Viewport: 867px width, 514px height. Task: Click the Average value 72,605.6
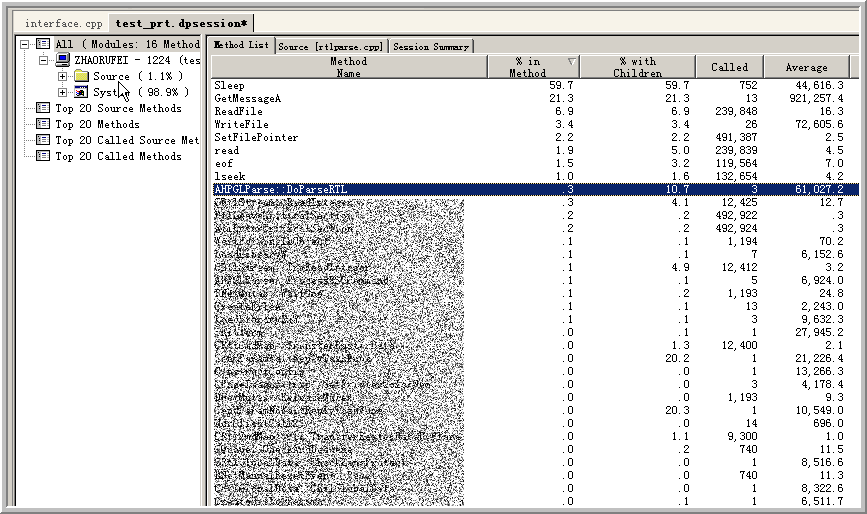click(x=819, y=124)
